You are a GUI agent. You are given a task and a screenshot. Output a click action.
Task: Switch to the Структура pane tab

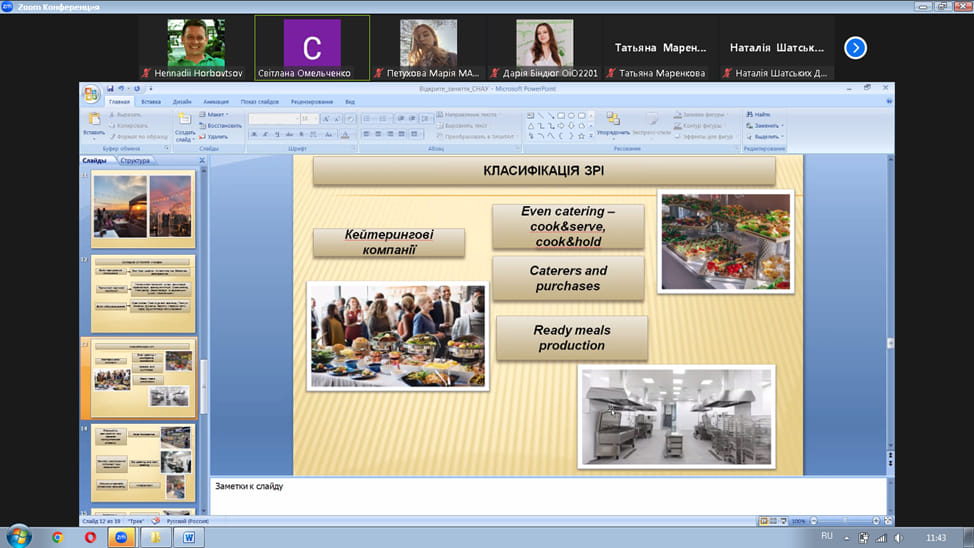pos(135,160)
